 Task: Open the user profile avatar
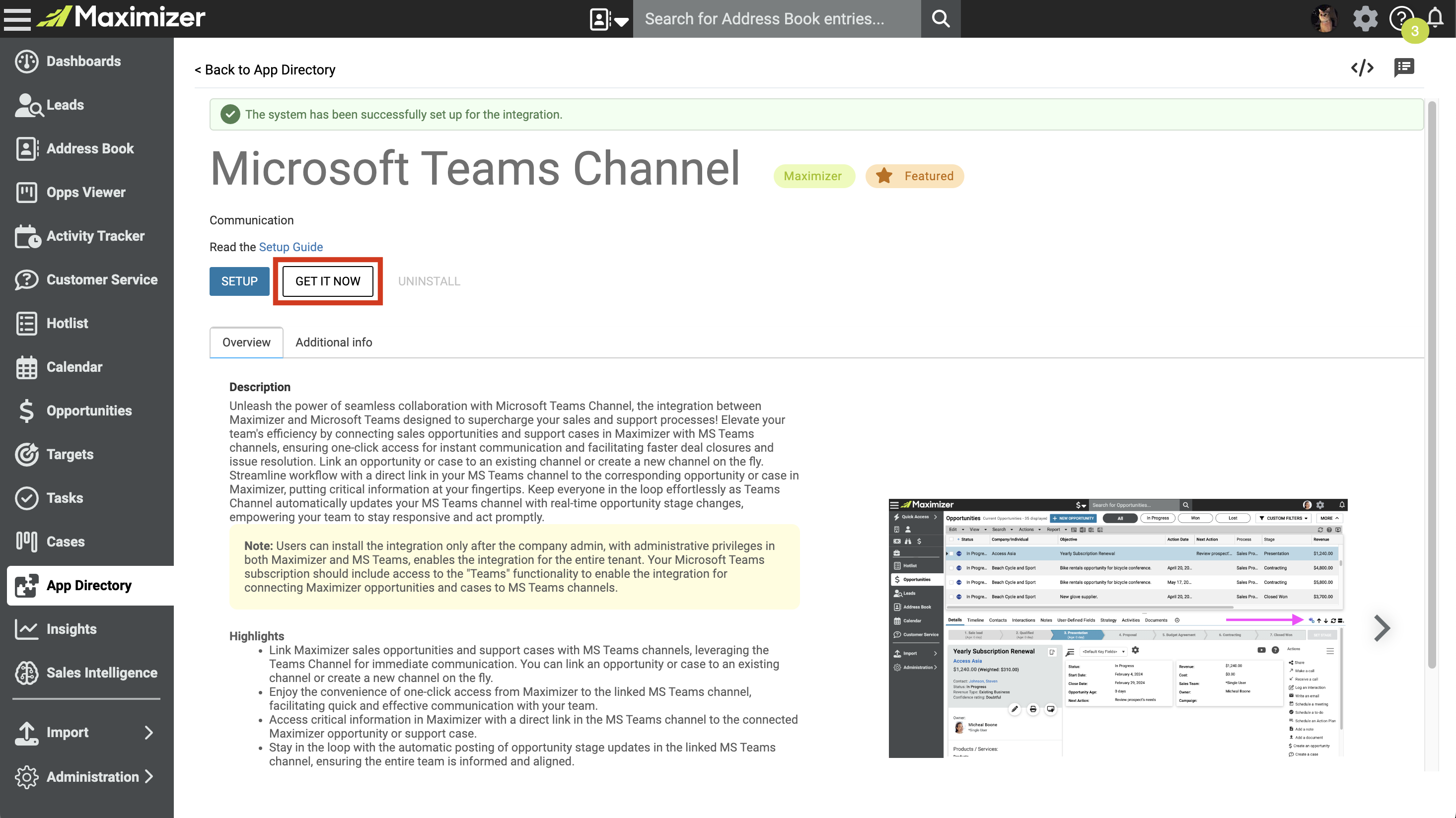[x=1323, y=19]
